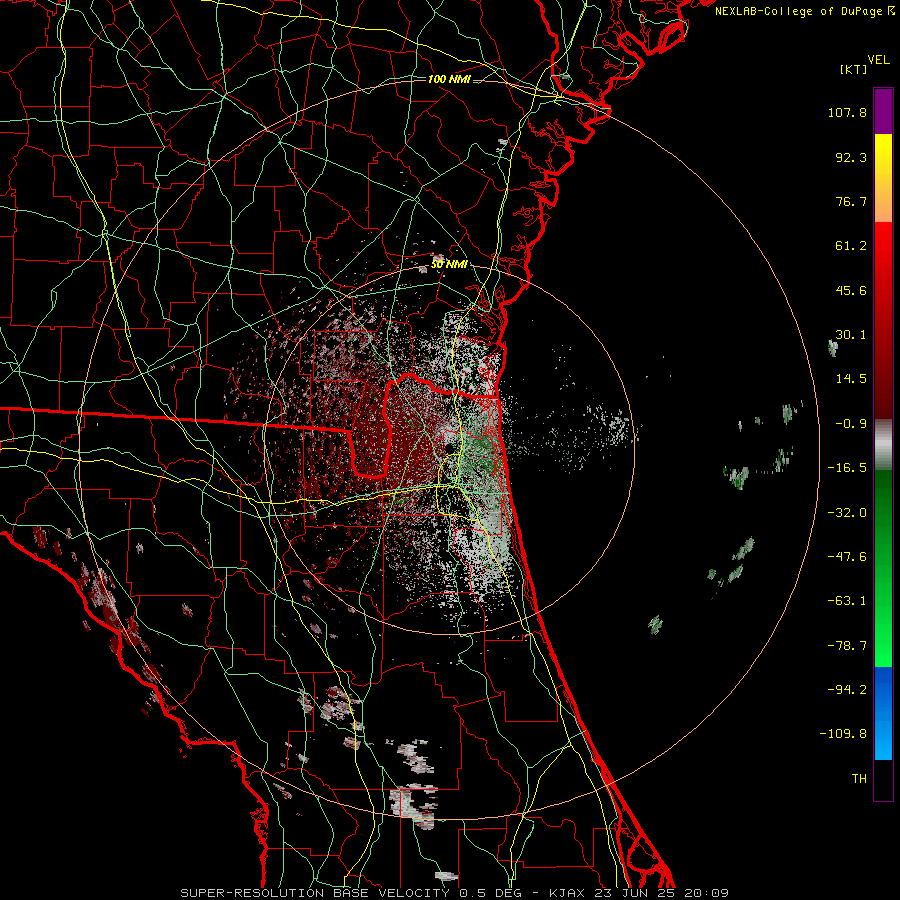Click the TH threshold legend label
Screen dimensions: 900x900
859,779
